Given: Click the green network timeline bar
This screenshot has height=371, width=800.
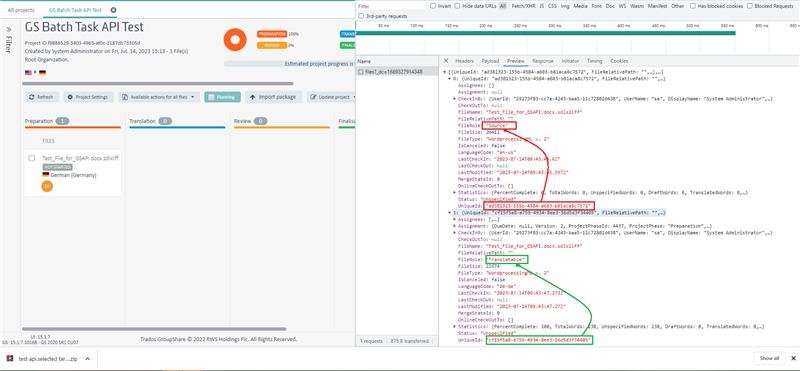Looking at the screenshot, I should 546,33.
